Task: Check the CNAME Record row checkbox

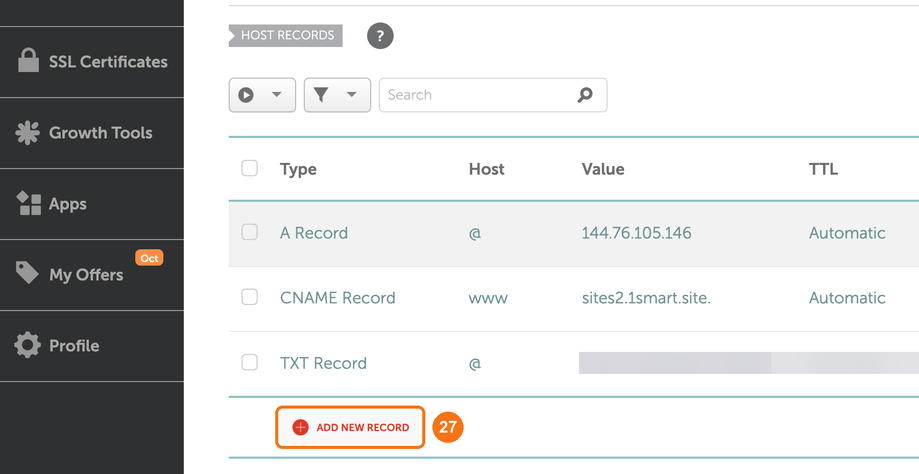Action: point(250,297)
